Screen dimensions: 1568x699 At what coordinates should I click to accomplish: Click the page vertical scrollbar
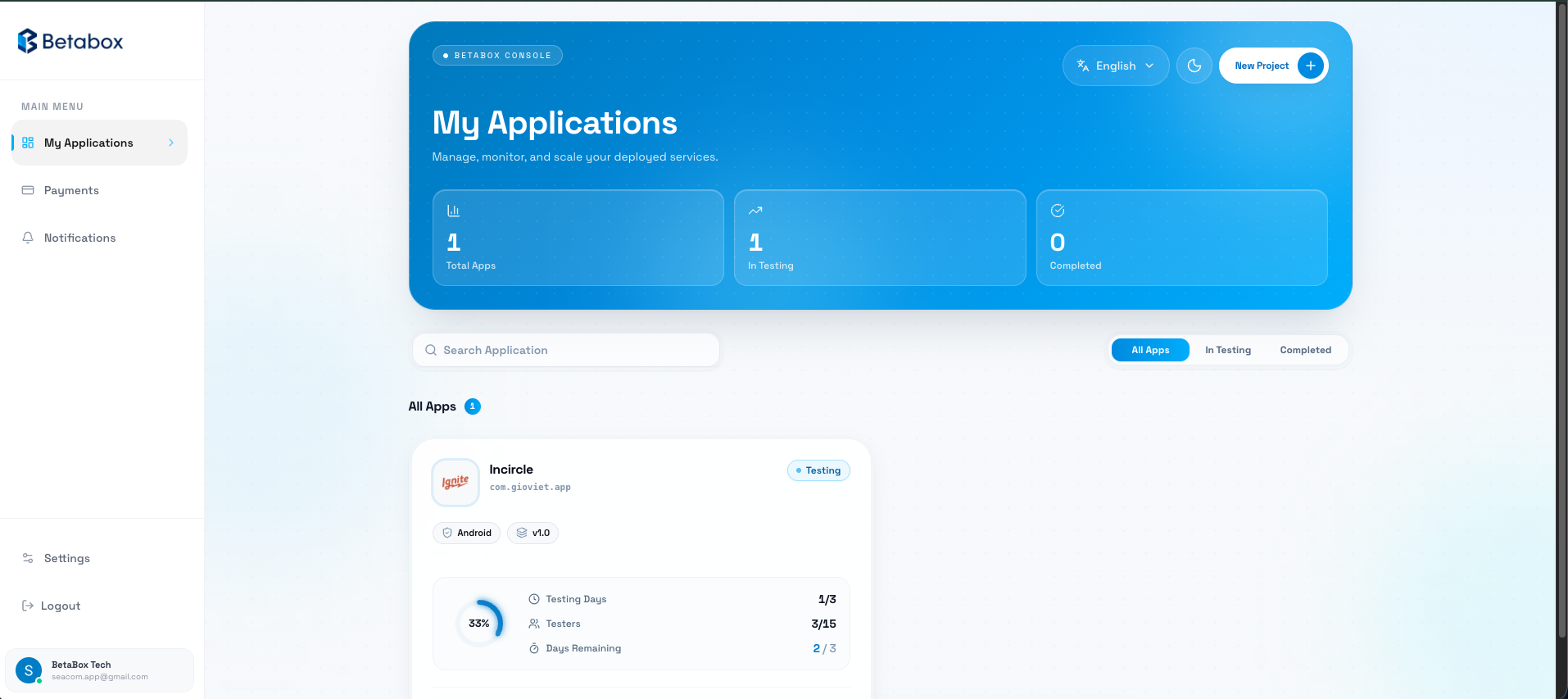point(1561,320)
